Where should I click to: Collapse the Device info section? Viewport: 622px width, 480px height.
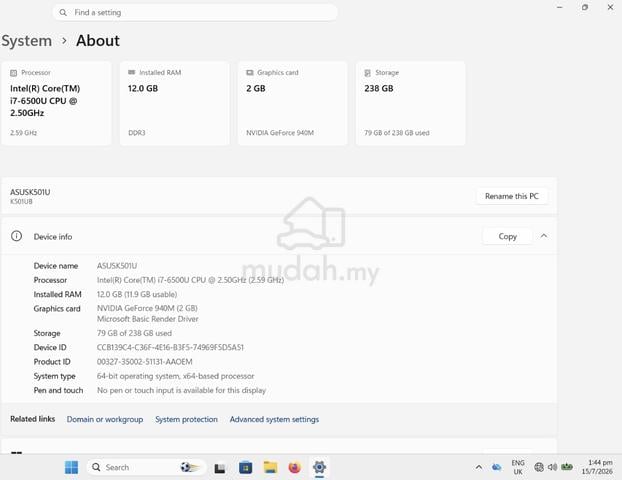tap(544, 236)
